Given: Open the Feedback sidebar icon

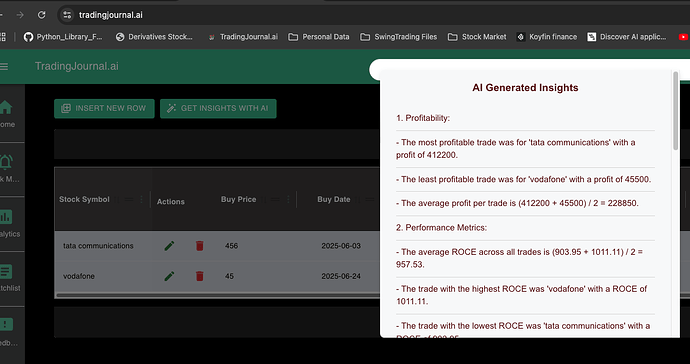Looking at the screenshot, I should pyautogui.click(x=6, y=325).
